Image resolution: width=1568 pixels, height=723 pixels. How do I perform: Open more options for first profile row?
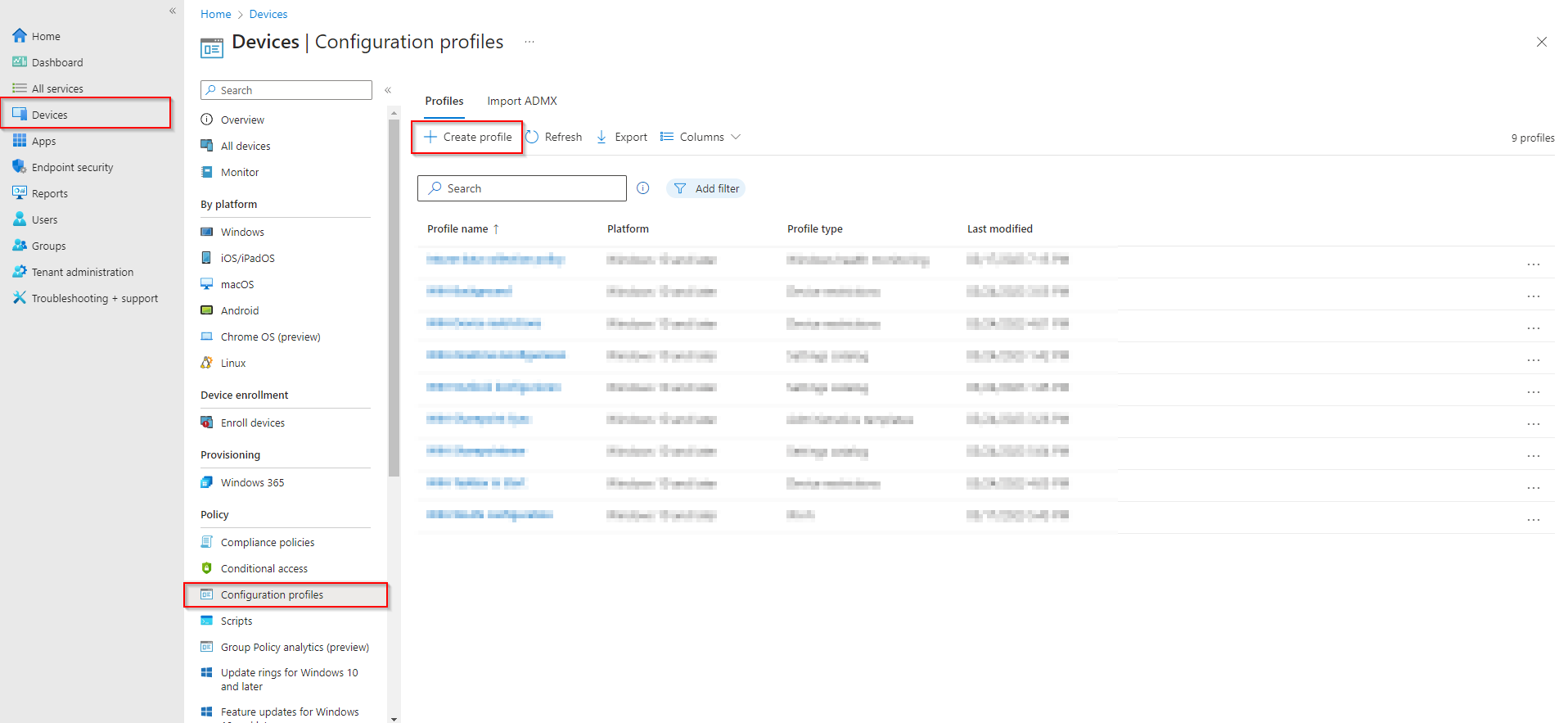click(1533, 264)
